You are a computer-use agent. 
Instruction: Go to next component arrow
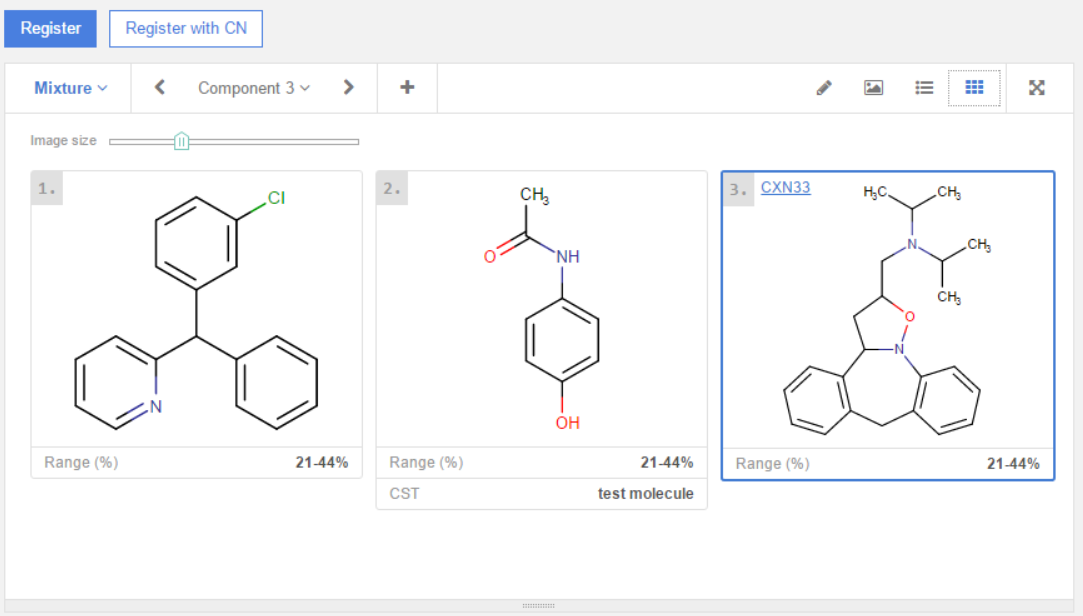click(x=348, y=88)
